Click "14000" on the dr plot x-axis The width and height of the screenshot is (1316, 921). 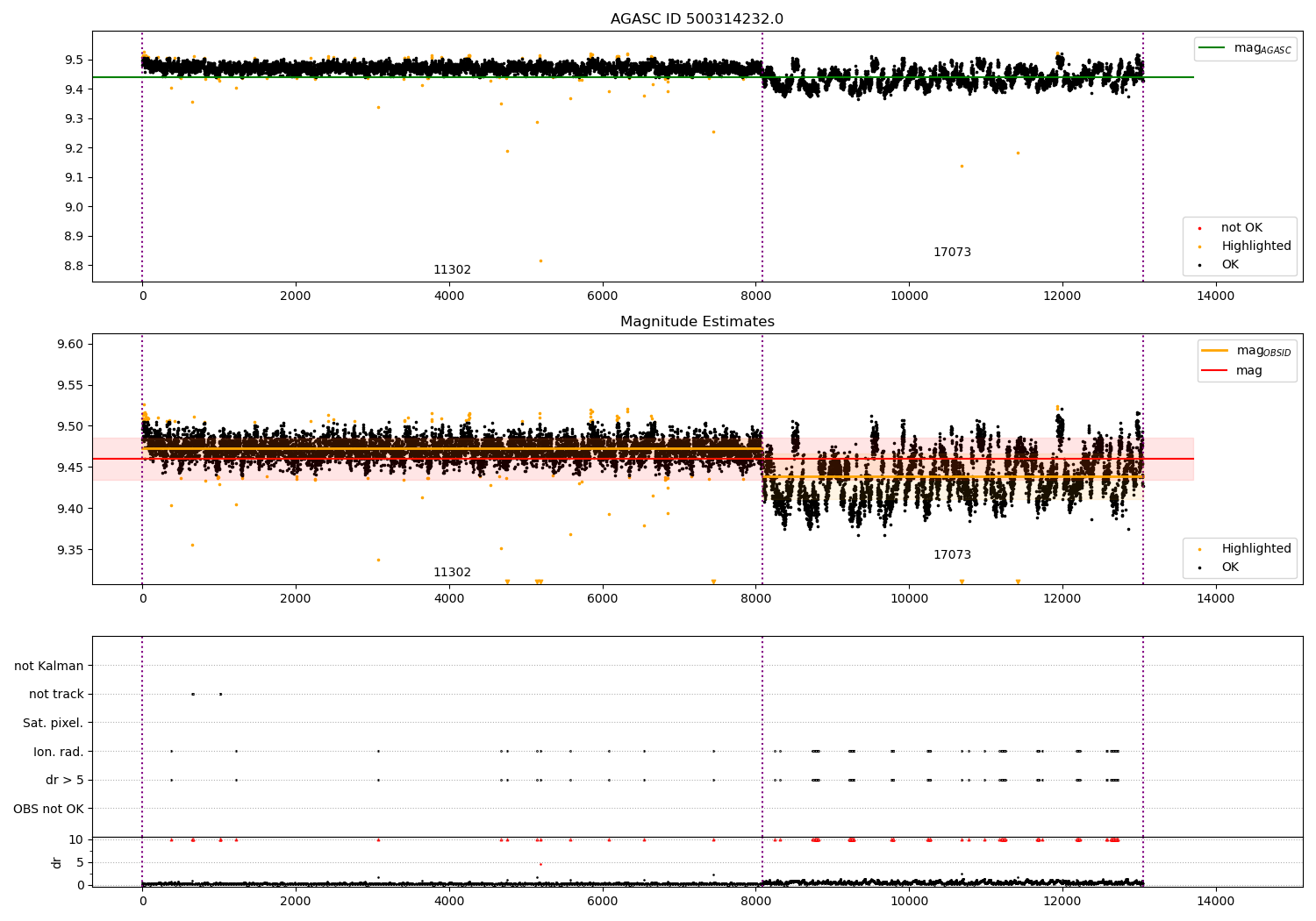pos(1216,900)
